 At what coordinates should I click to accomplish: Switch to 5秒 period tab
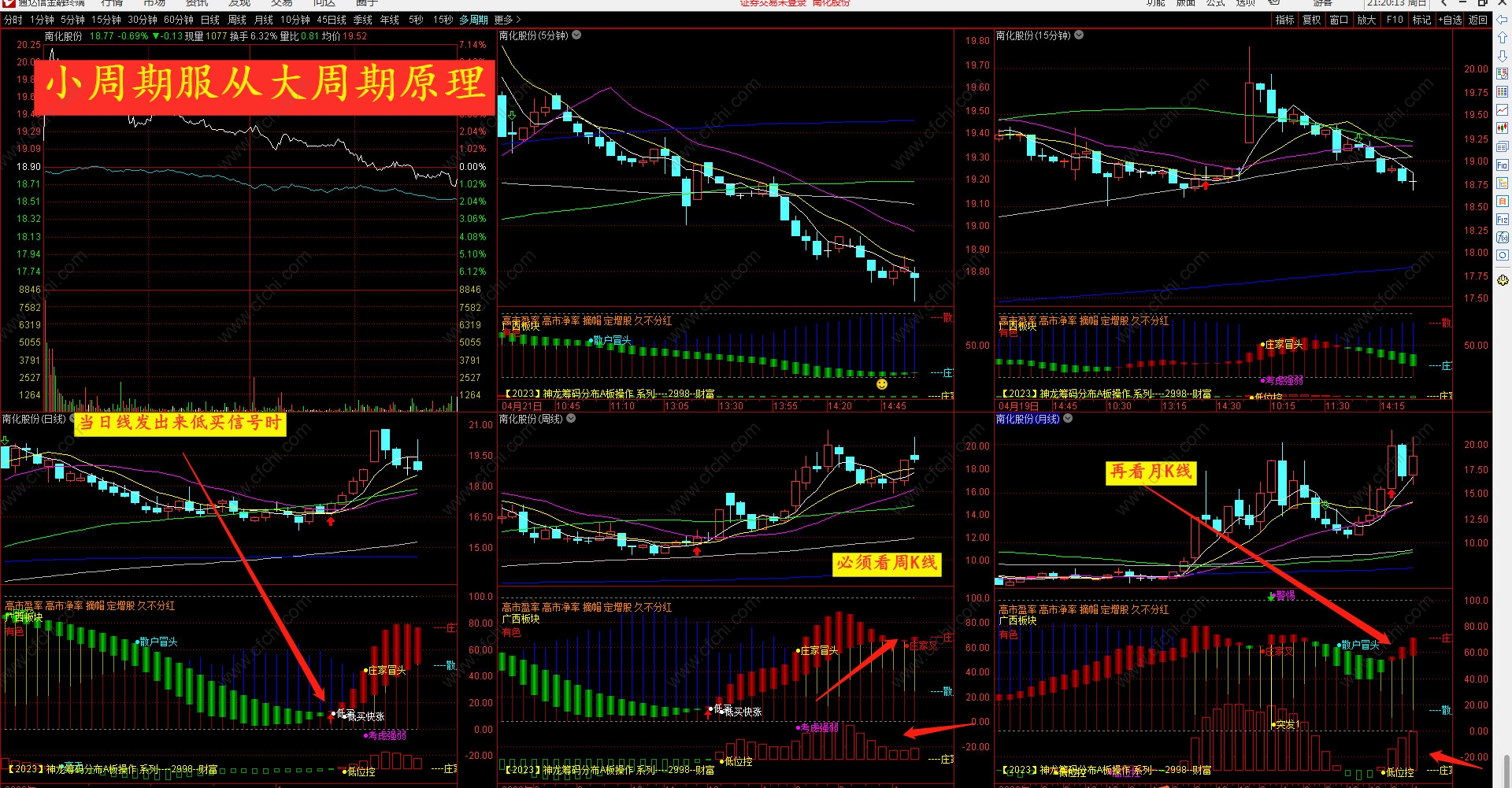(x=416, y=20)
